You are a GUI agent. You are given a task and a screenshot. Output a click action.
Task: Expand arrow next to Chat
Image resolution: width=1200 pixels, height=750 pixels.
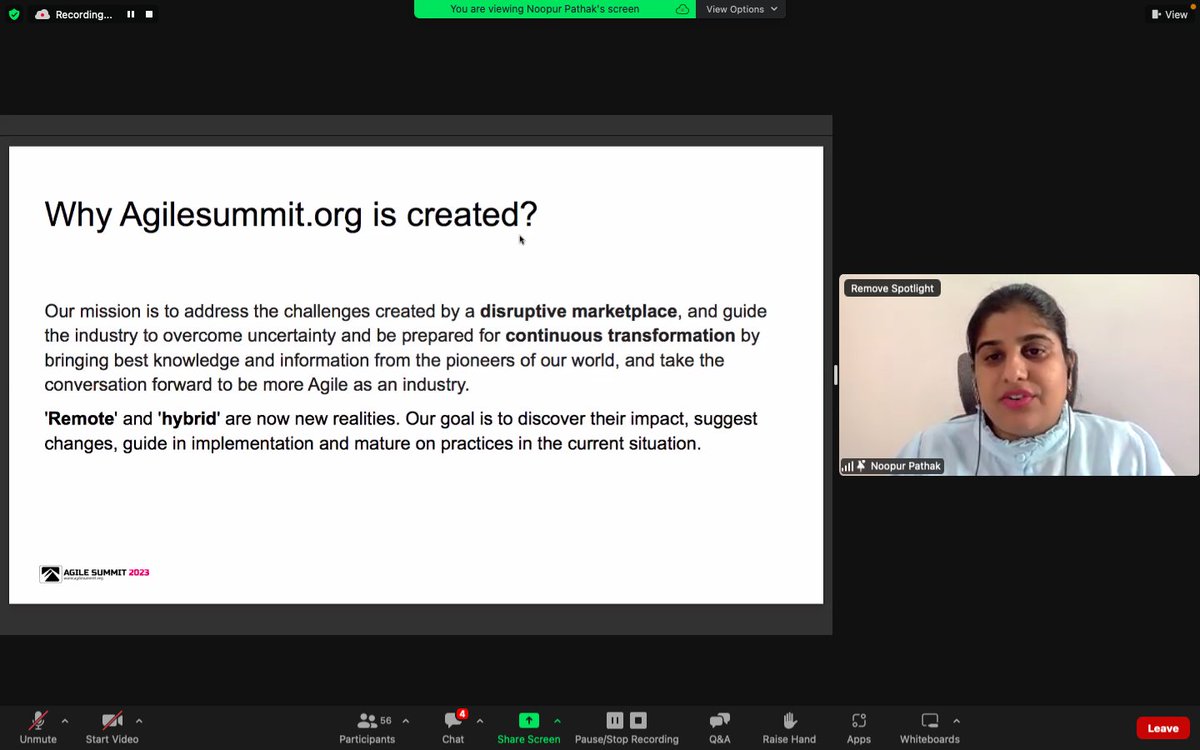click(480, 720)
